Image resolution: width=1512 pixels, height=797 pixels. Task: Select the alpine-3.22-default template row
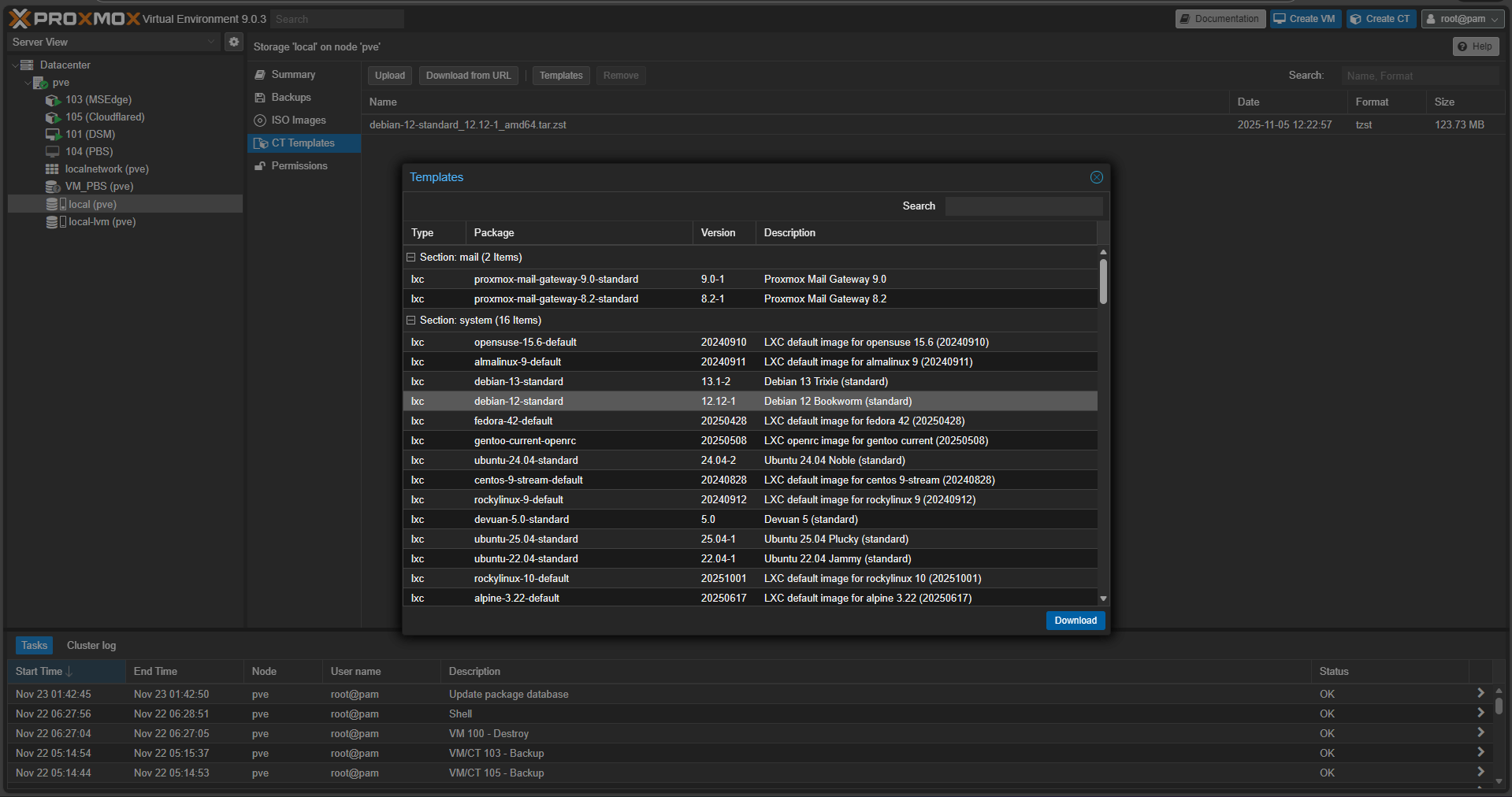click(750, 599)
